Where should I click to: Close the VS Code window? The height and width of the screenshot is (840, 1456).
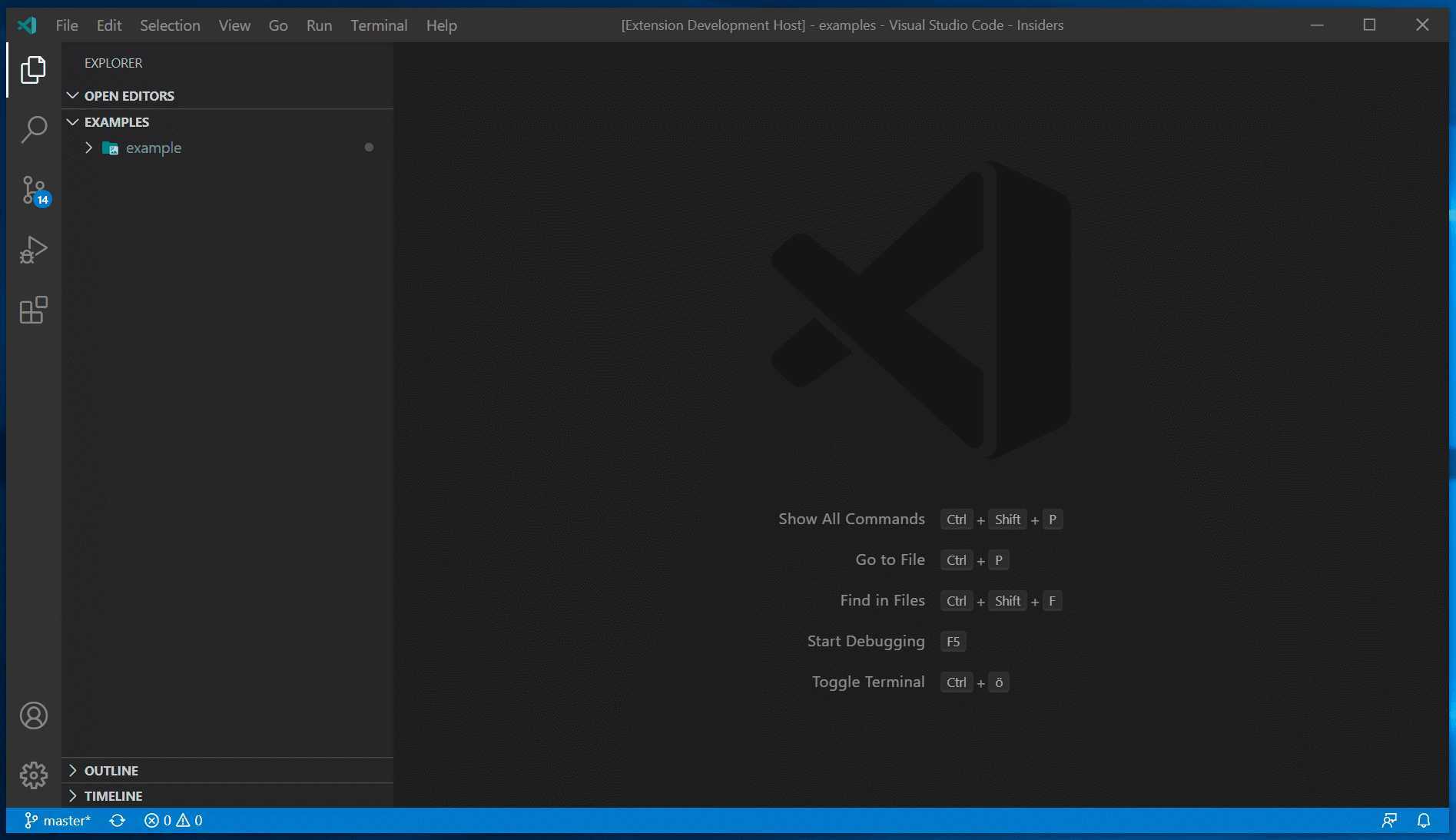[x=1422, y=25]
